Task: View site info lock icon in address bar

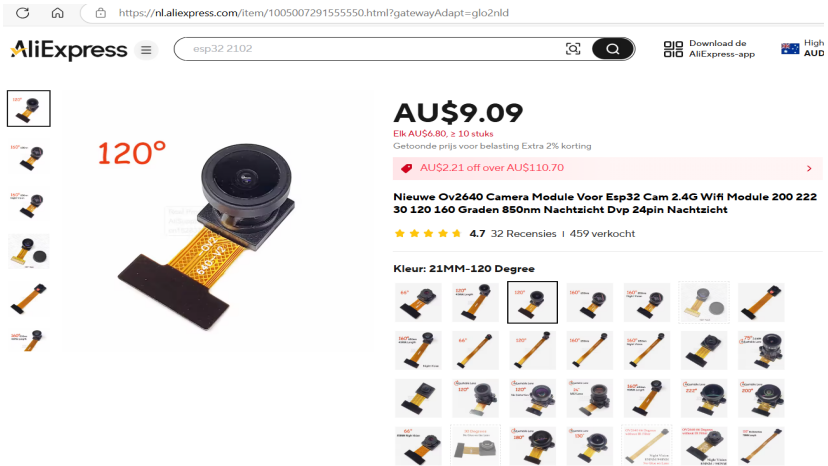Action: (101, 13)
